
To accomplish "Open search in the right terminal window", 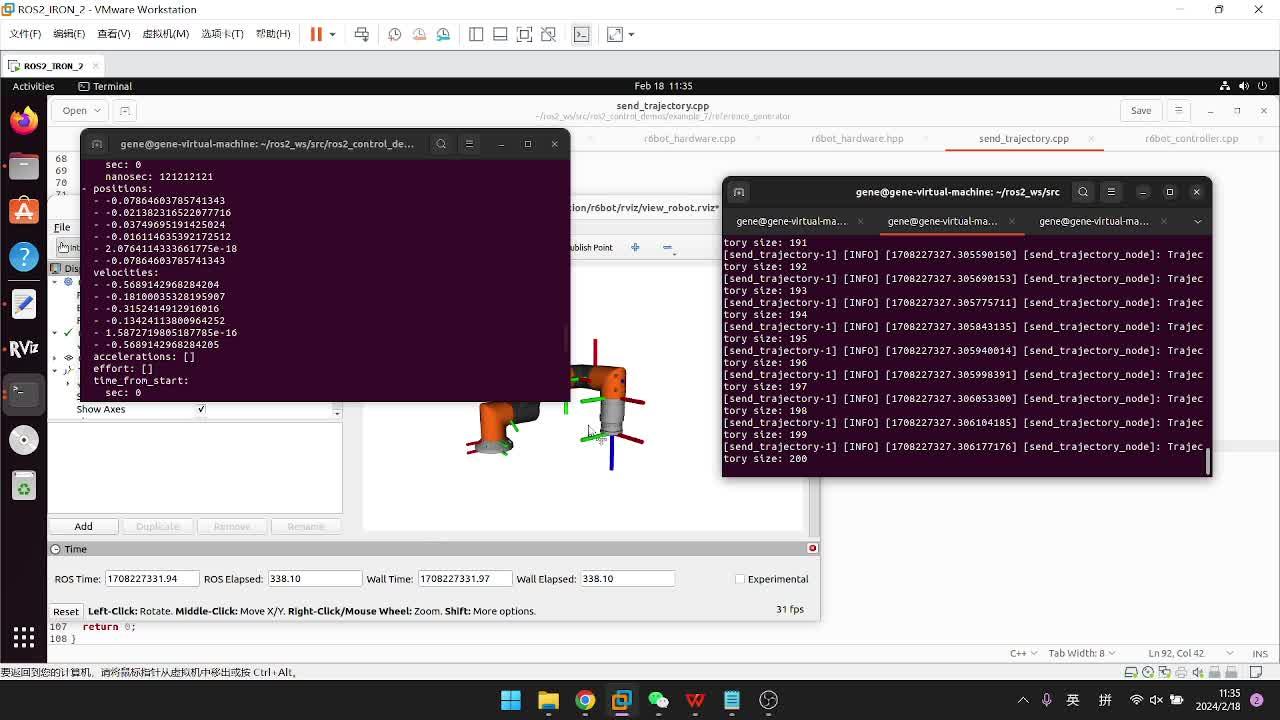I will tap(1083, 192).
